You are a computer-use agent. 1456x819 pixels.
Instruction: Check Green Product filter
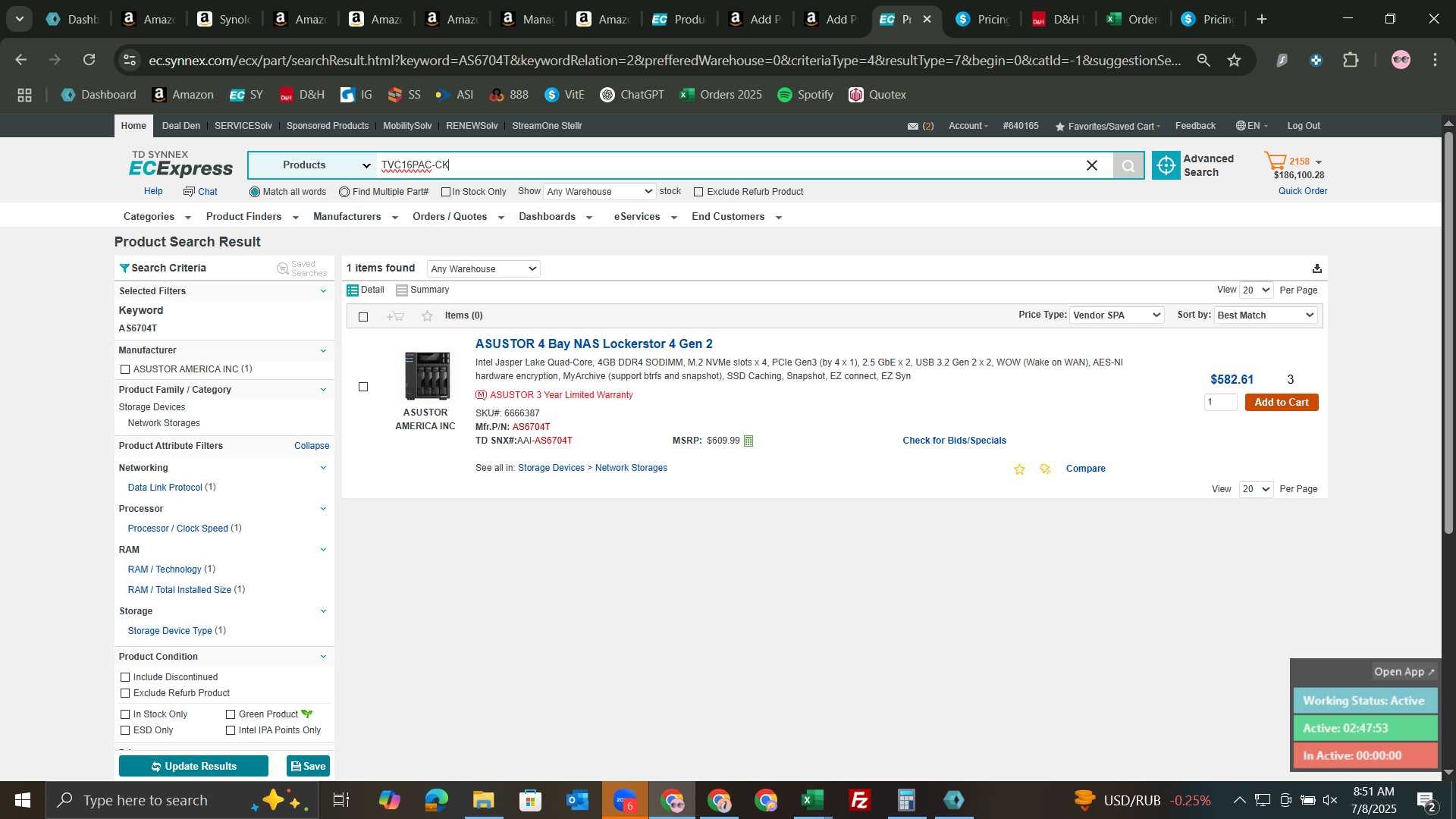tap(231, 714)
